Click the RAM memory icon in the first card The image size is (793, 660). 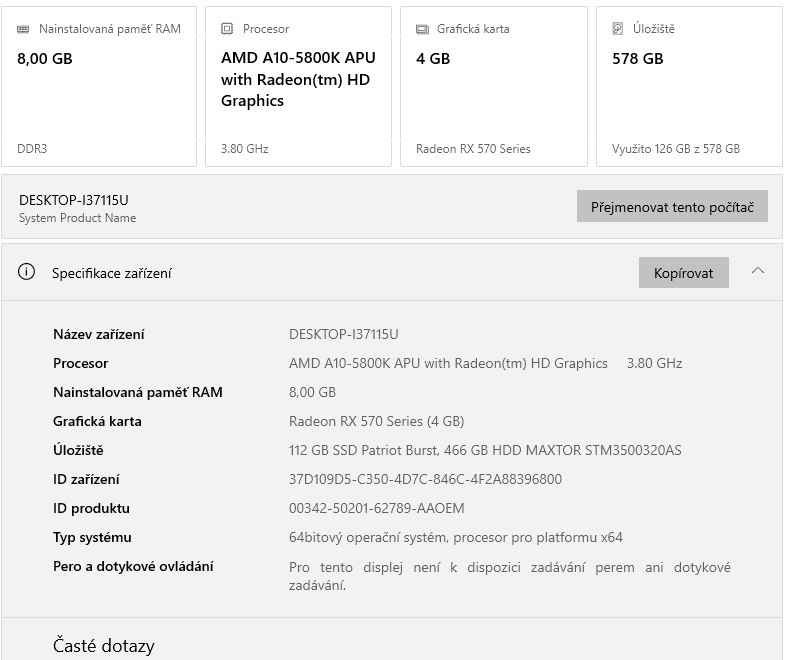click(24, 29)
